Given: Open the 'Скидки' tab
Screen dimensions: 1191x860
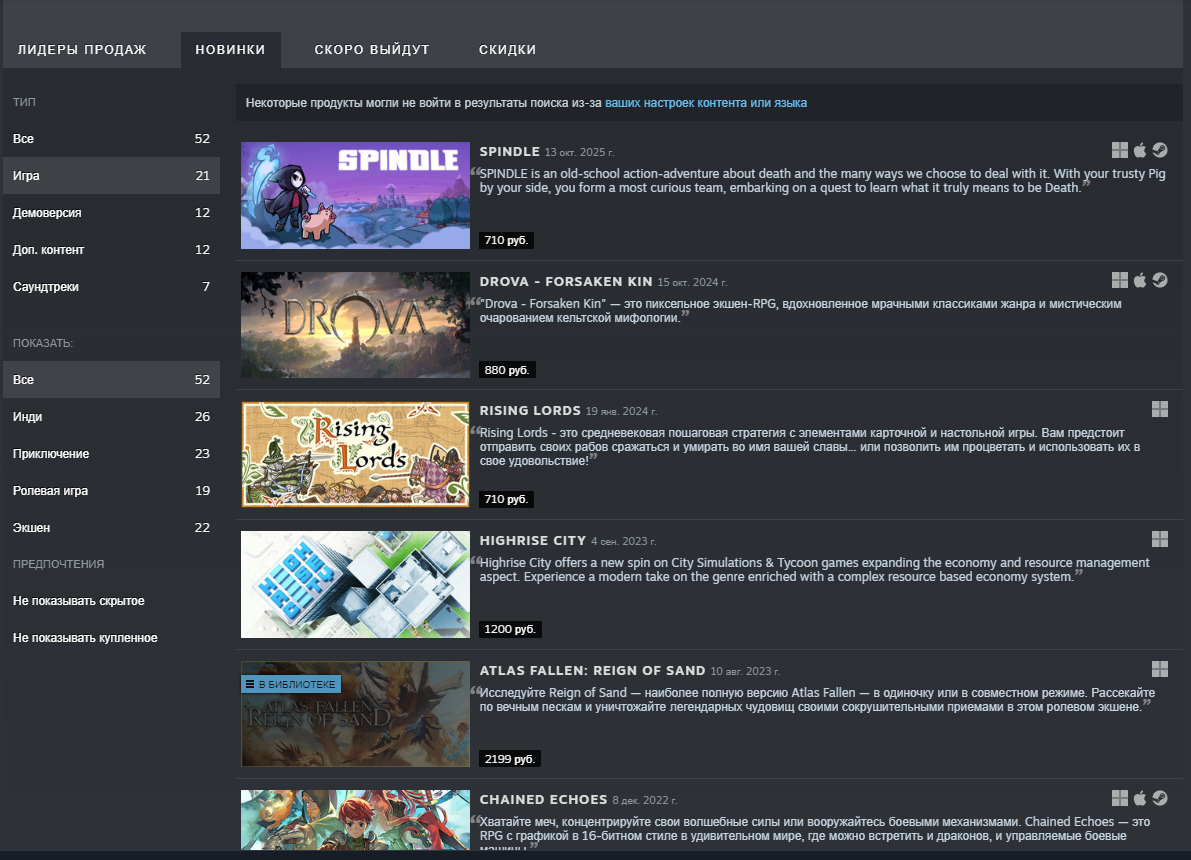Looking at the screenshot, I should click(x=507, y=50).
